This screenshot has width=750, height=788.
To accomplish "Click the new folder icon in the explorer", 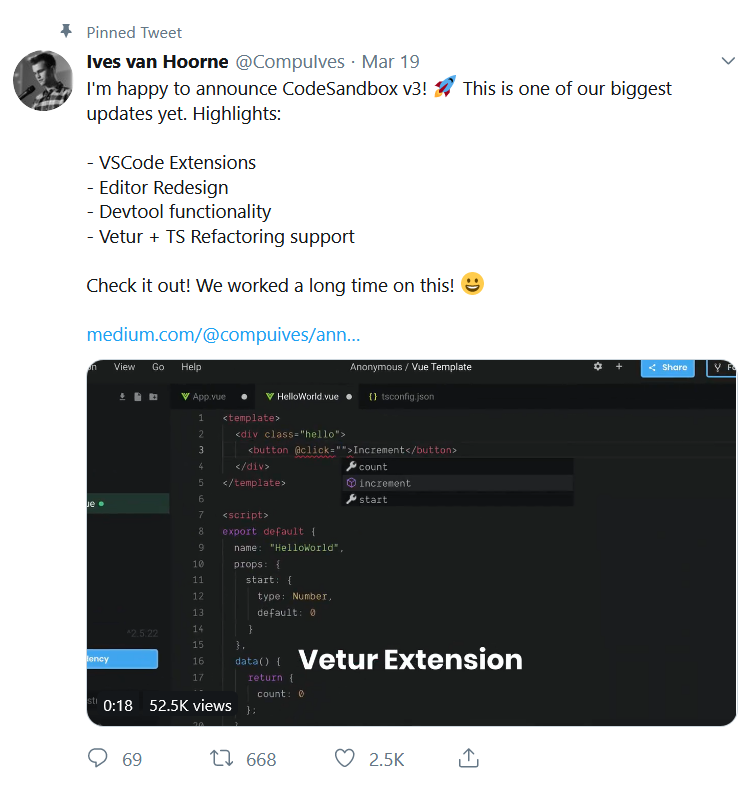I will [153, 397].
